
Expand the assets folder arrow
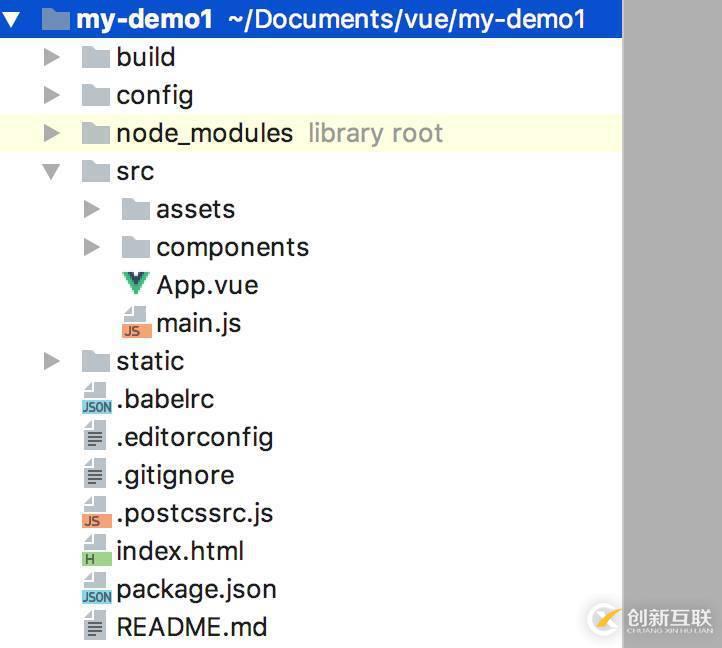[92, 209]
